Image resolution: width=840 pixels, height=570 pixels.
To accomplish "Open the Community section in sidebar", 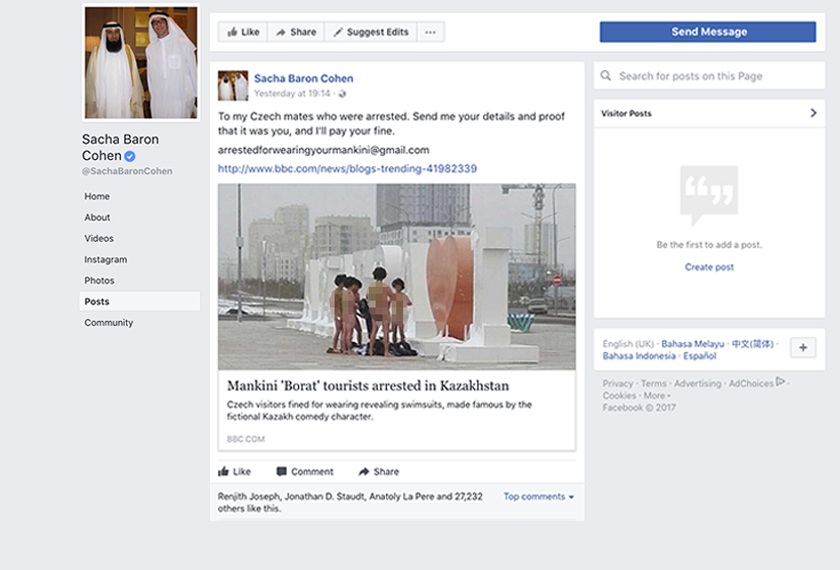I will [x=109, y=322].
